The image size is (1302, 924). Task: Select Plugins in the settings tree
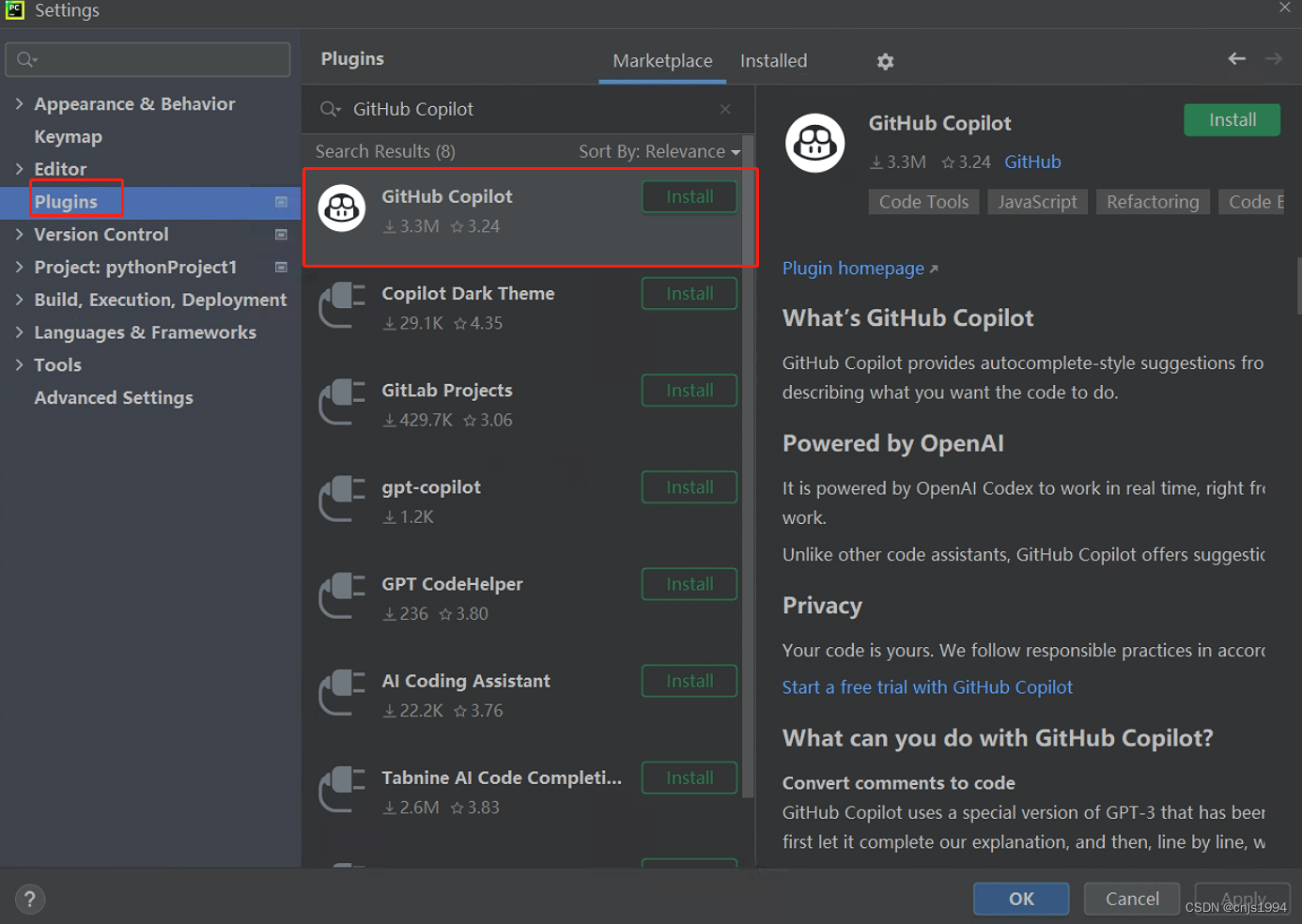[66, 202]
